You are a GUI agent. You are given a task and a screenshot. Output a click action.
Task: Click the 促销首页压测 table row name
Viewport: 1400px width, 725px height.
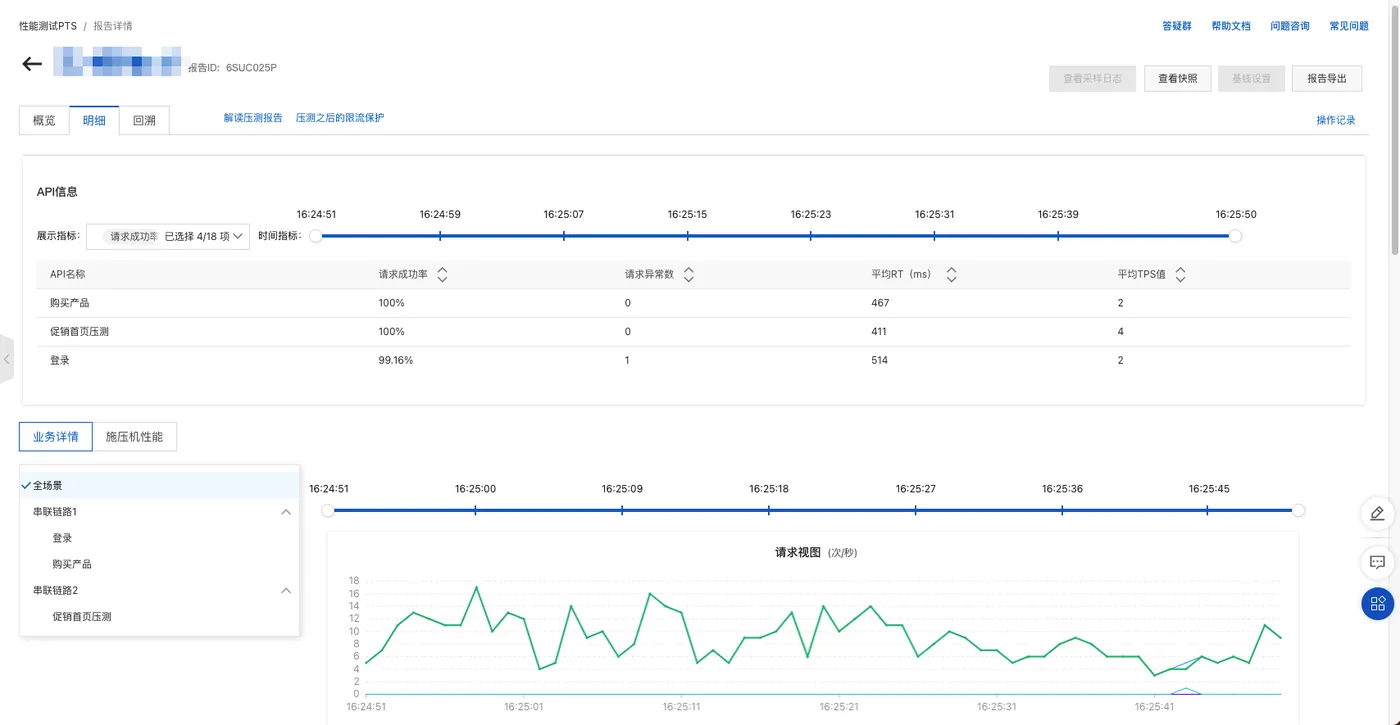80,331
